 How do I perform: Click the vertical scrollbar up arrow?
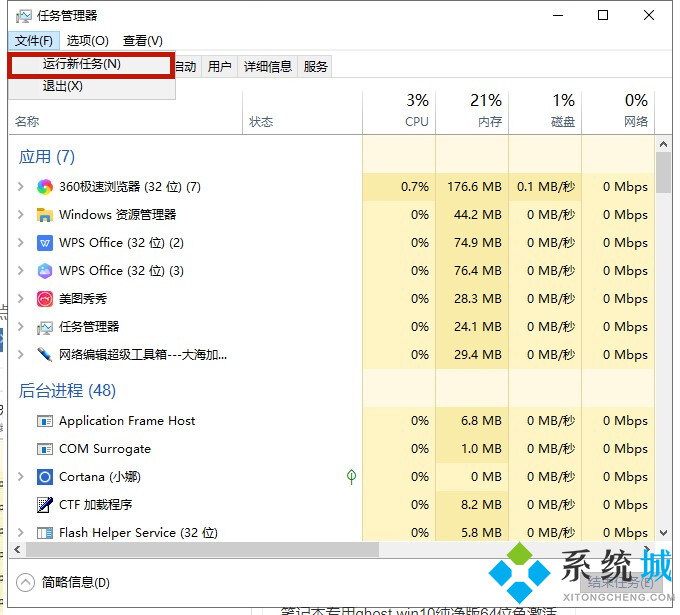click(663, 144)
